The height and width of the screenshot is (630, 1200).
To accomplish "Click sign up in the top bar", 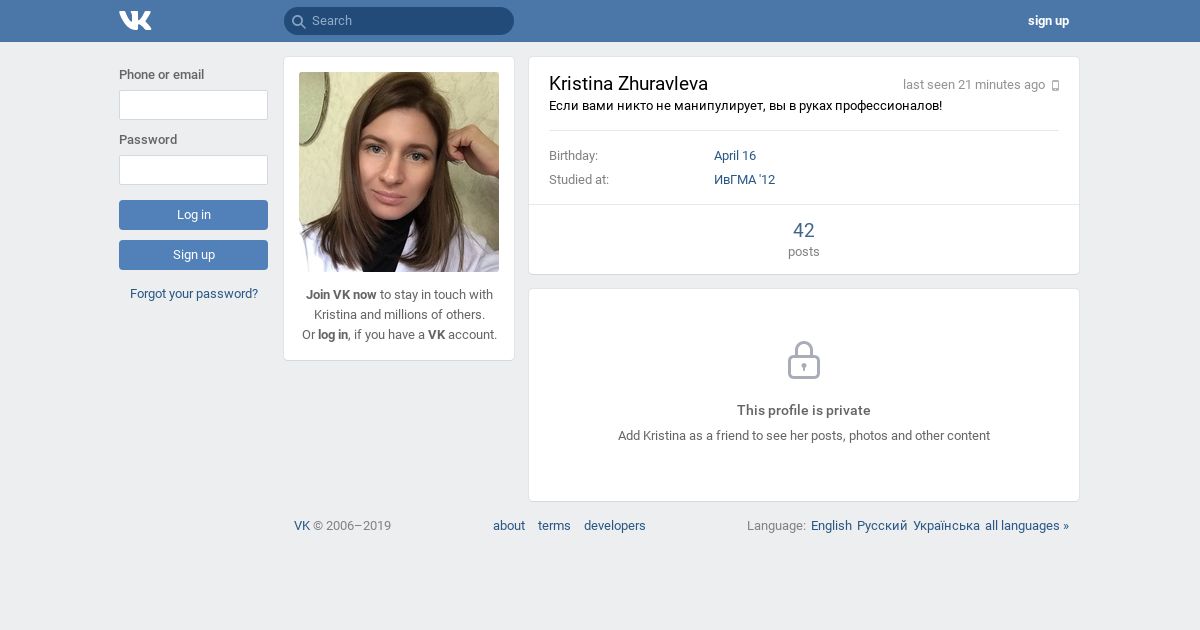I will (1048, 21).
